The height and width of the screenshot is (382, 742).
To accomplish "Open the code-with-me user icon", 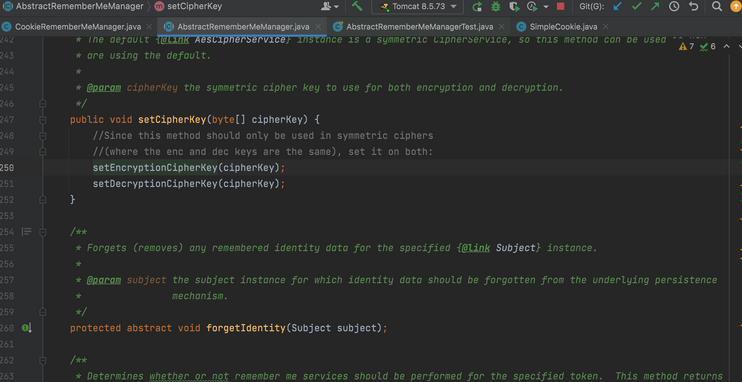I will click(326, 7).
